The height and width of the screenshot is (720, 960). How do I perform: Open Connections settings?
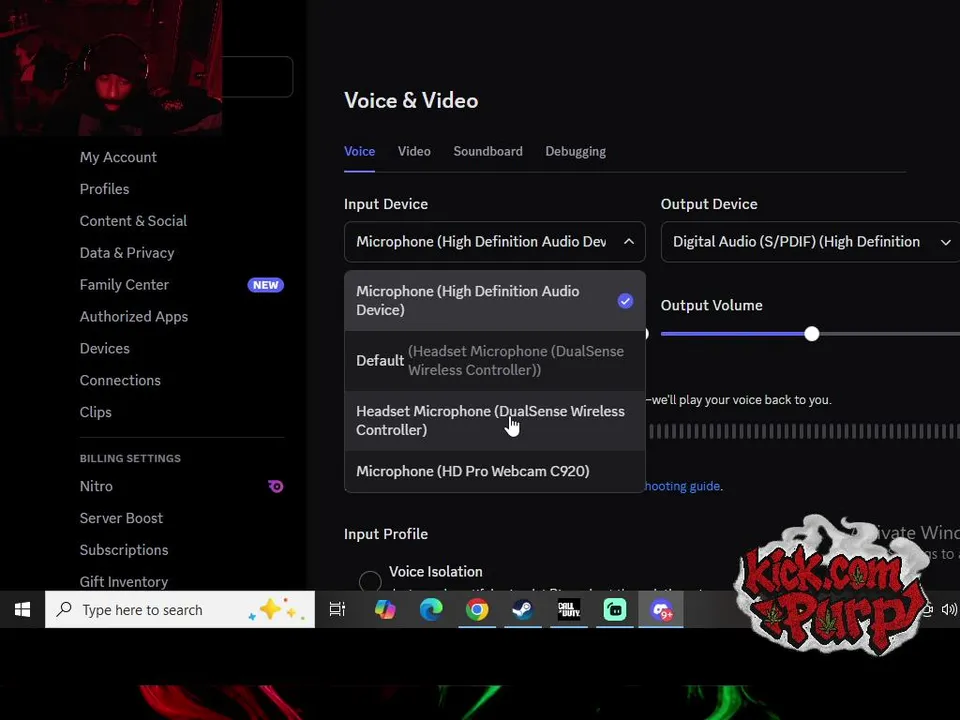click(120, 380)
